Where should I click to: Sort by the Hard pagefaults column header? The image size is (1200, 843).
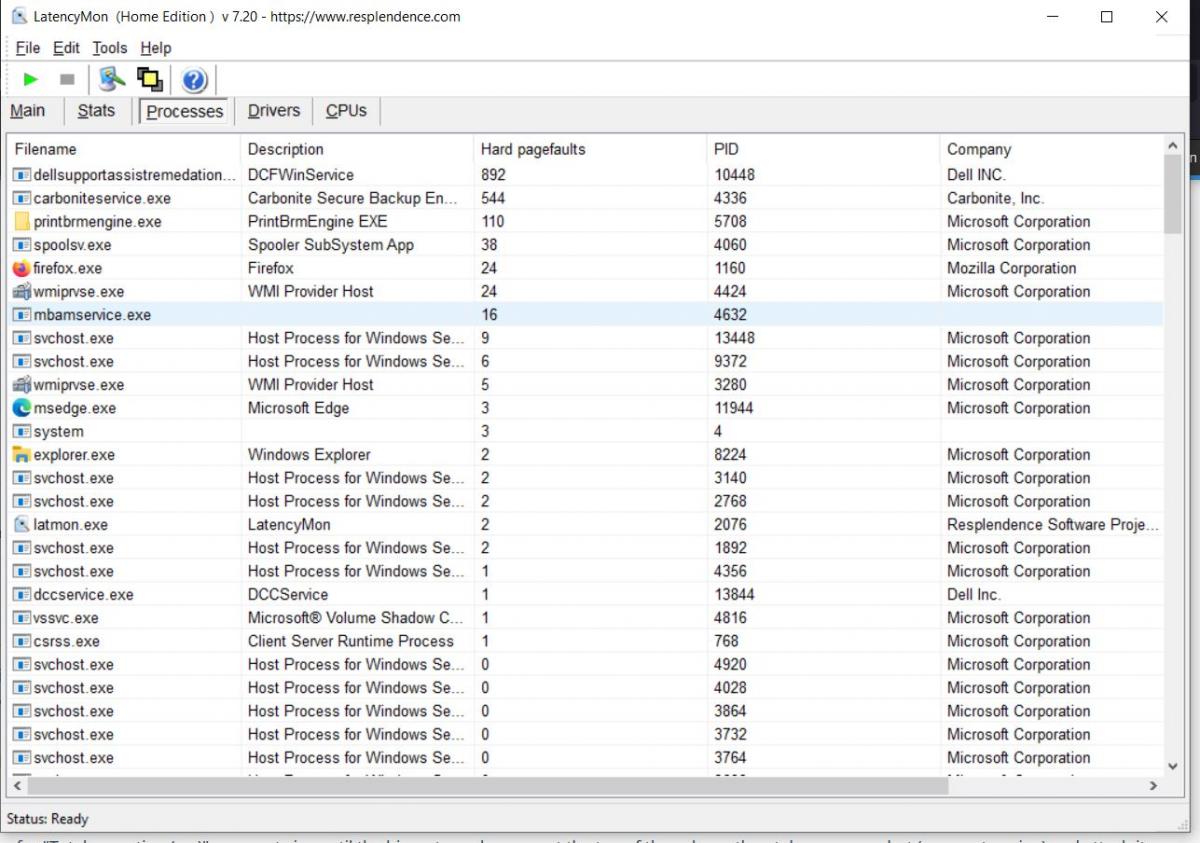point(590,149)
